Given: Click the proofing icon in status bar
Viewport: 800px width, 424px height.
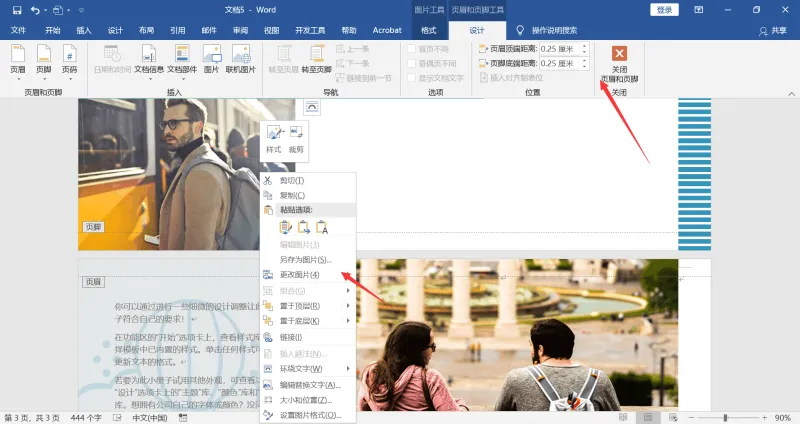Looking at the screenshot, I should (x=117, y=417).
